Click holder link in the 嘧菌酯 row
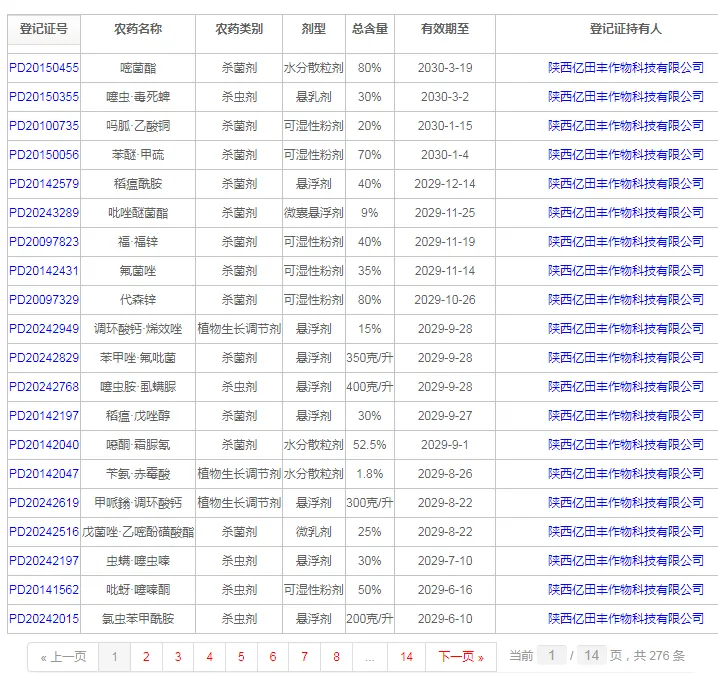 tap(626, 68)
